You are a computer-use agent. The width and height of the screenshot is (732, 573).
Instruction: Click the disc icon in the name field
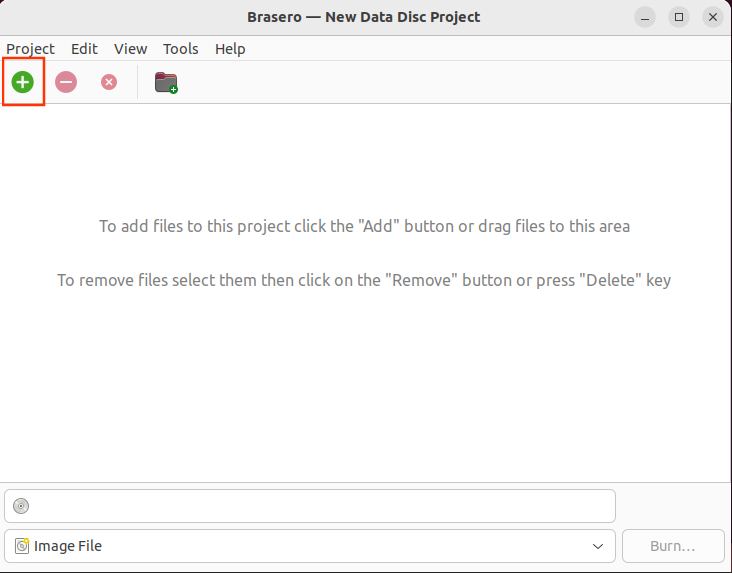[21, 506]
